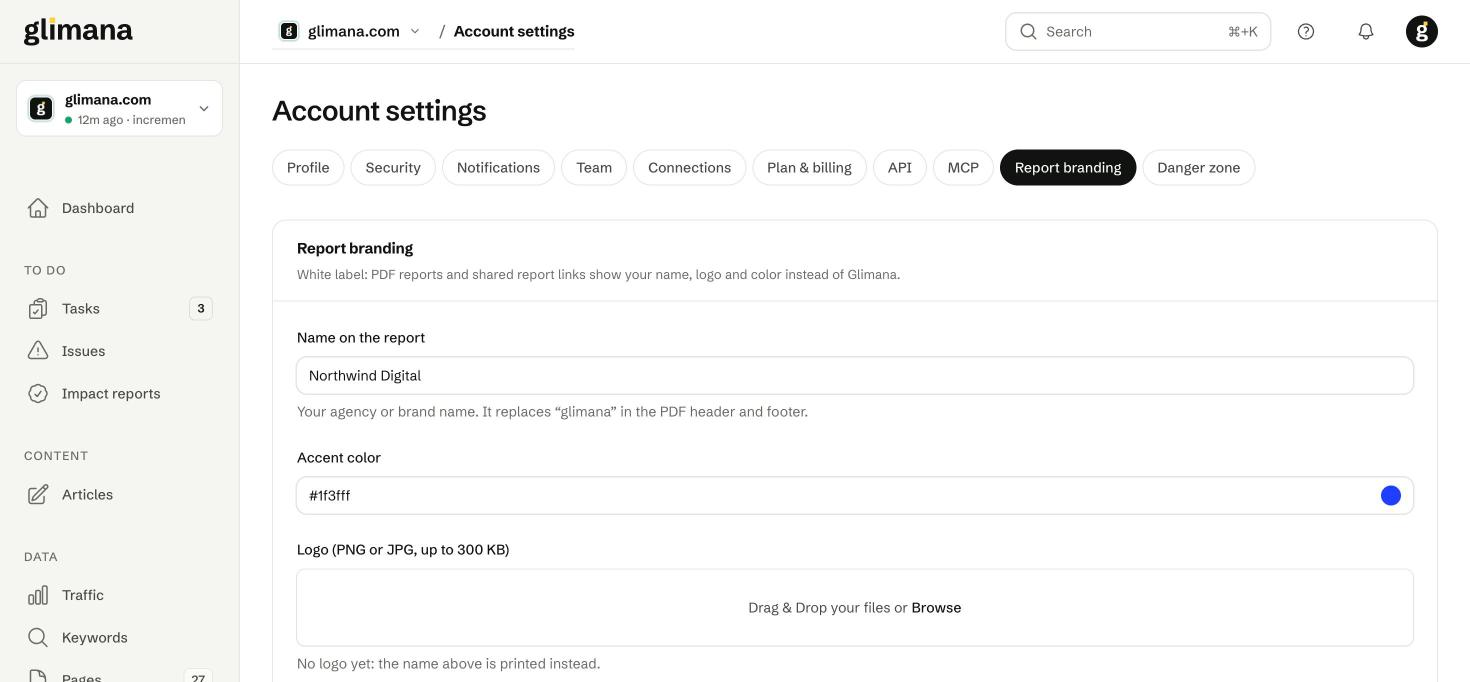Click the Impact reports check icon
The width and height of the screenshot is (1470, 682).
point(38,394)
